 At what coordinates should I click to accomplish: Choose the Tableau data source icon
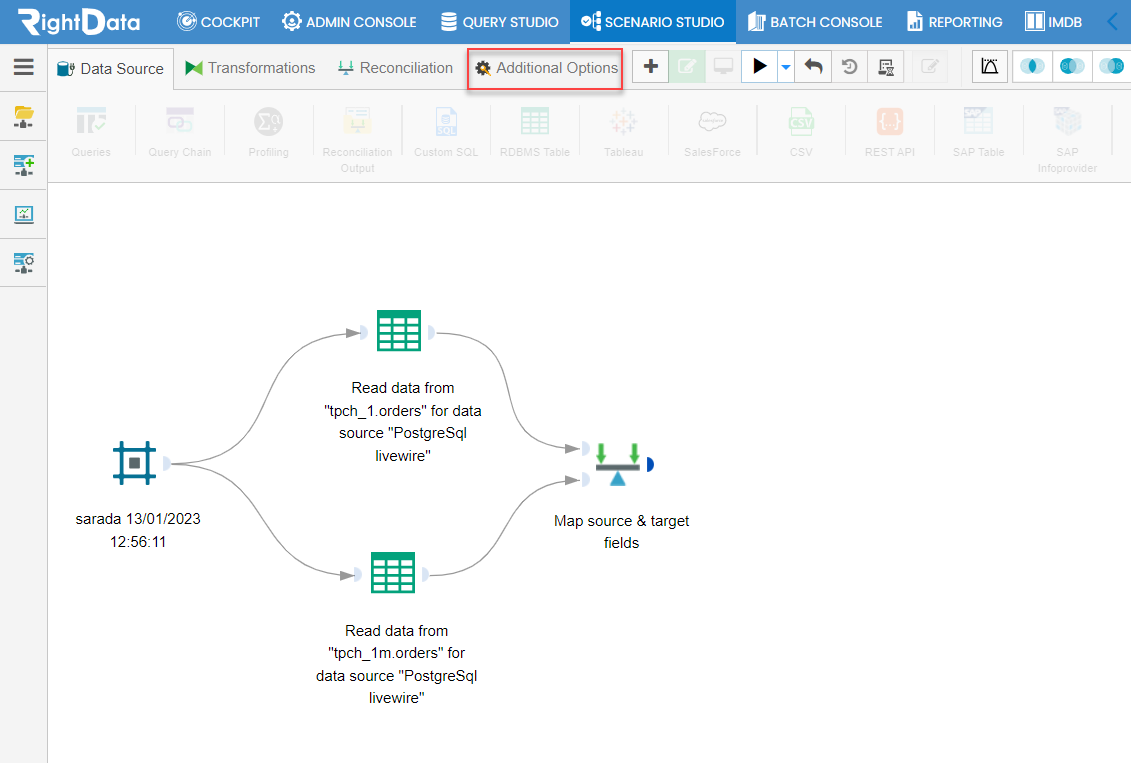(622, 130)
